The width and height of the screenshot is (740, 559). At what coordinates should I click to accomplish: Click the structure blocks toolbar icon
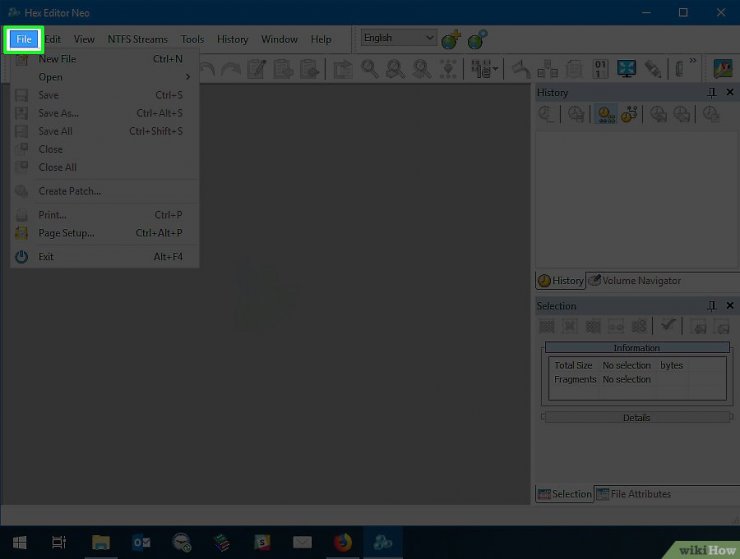tap(547, 69)
